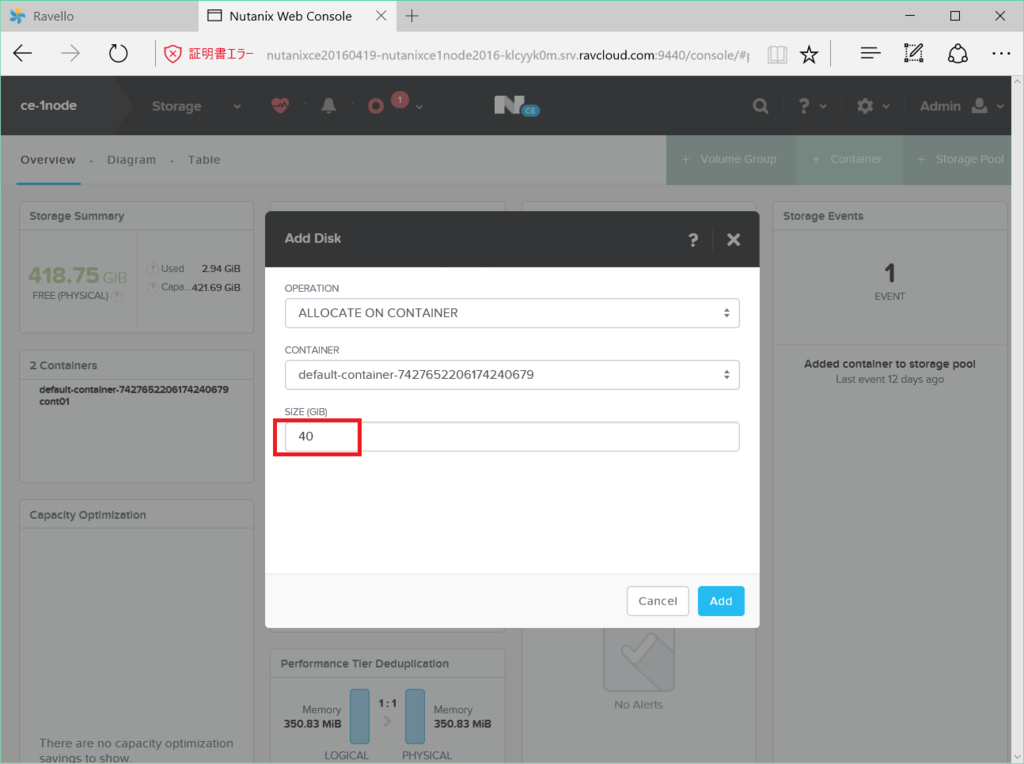The width and height of the screenshot is (1024, 764).
Task: Close the Add Disk dialog
Action: [733, 240]
